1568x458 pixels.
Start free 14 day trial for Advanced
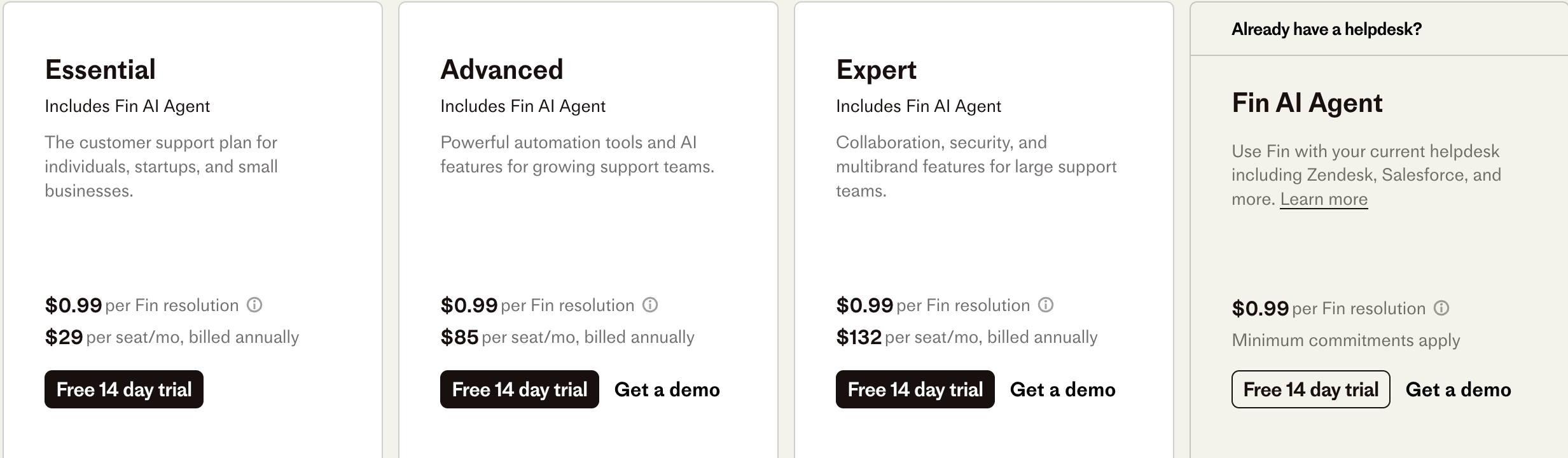pos(520,389)
